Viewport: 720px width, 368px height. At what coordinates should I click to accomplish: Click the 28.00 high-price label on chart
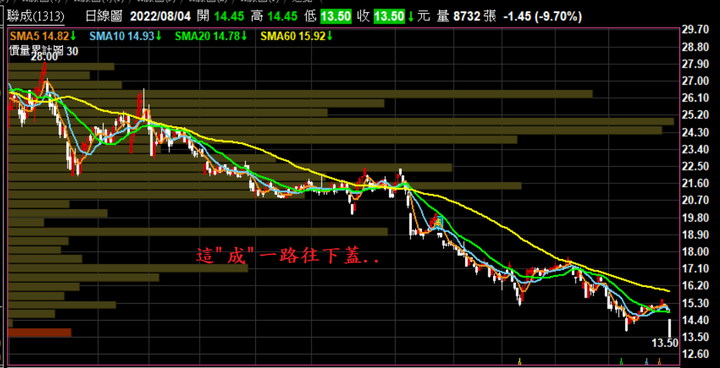pyautogui.click(x=45, y=57)
